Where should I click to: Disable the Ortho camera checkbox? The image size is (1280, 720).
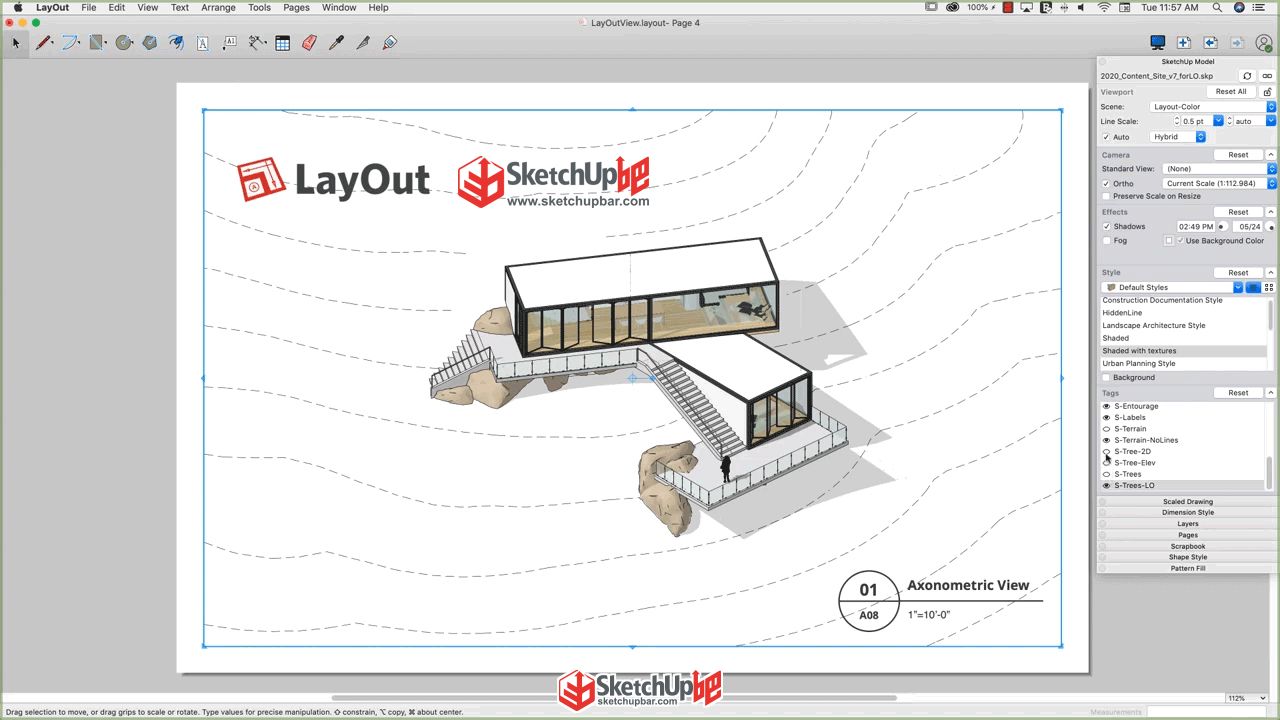1106,184
